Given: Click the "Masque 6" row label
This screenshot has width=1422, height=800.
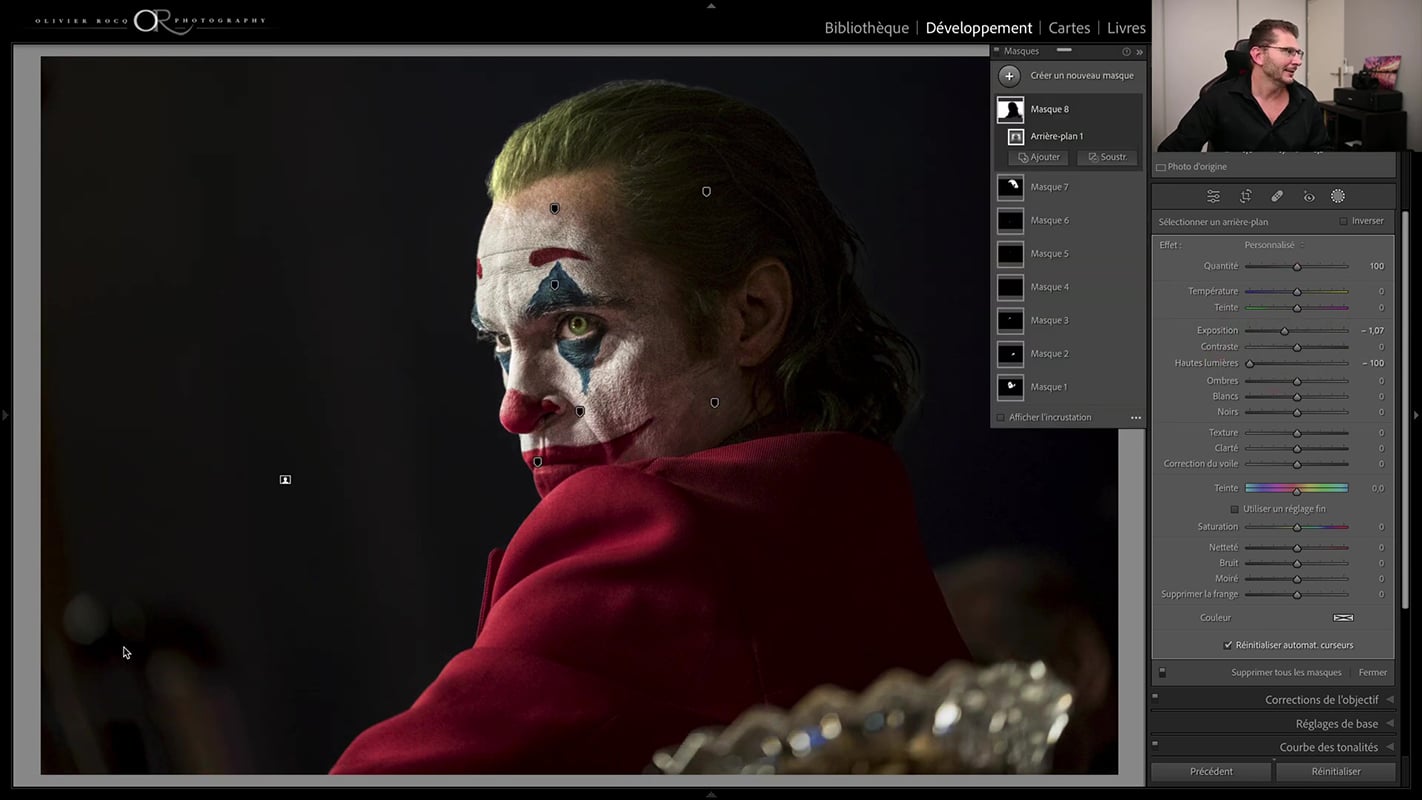Looking at the screenshot, I should [x=1049, y=221].
